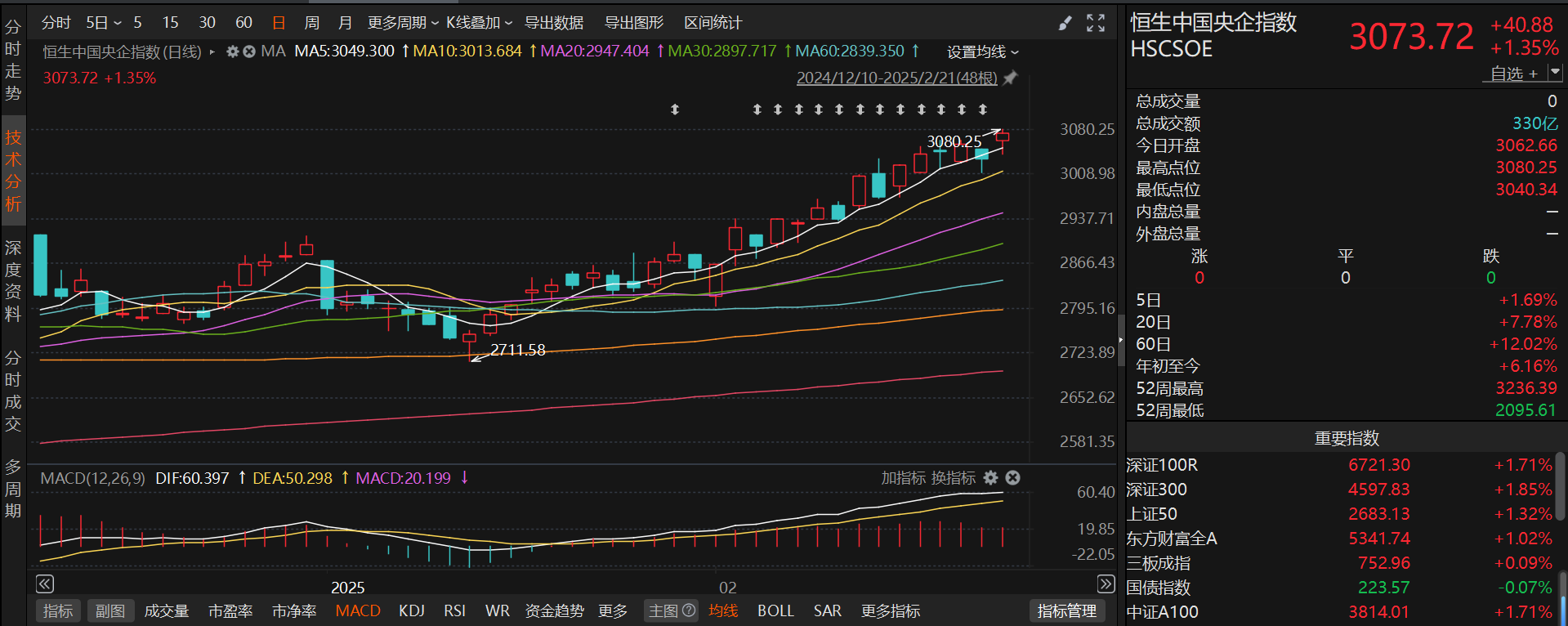Toggle the 市盈率 sub-chart indicator
1568x626 pixels.
point(230,610)
